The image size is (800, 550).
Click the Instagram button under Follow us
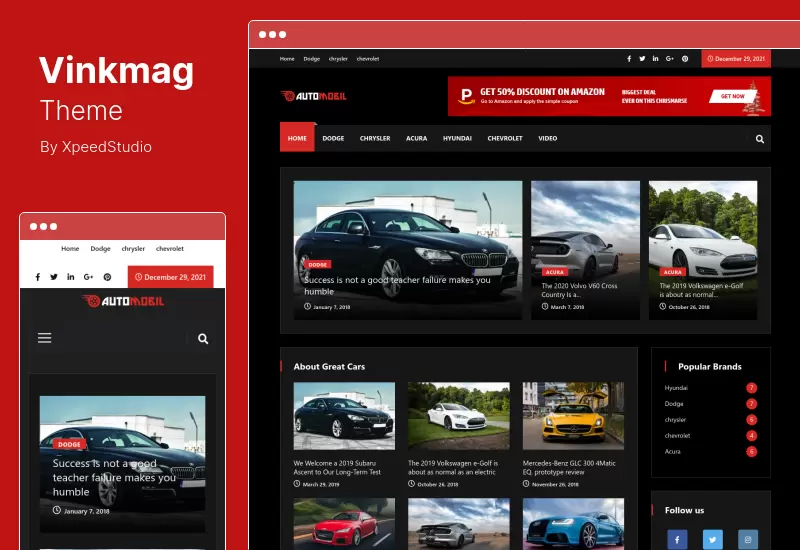(747, 539)
